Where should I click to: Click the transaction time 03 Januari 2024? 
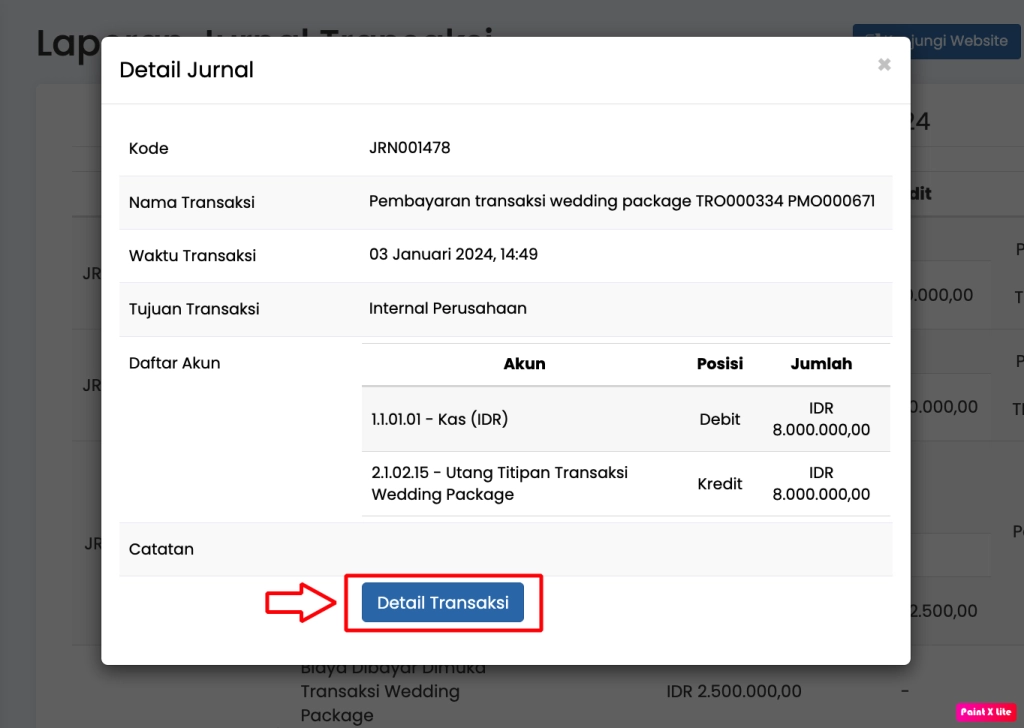coord(453,254)
